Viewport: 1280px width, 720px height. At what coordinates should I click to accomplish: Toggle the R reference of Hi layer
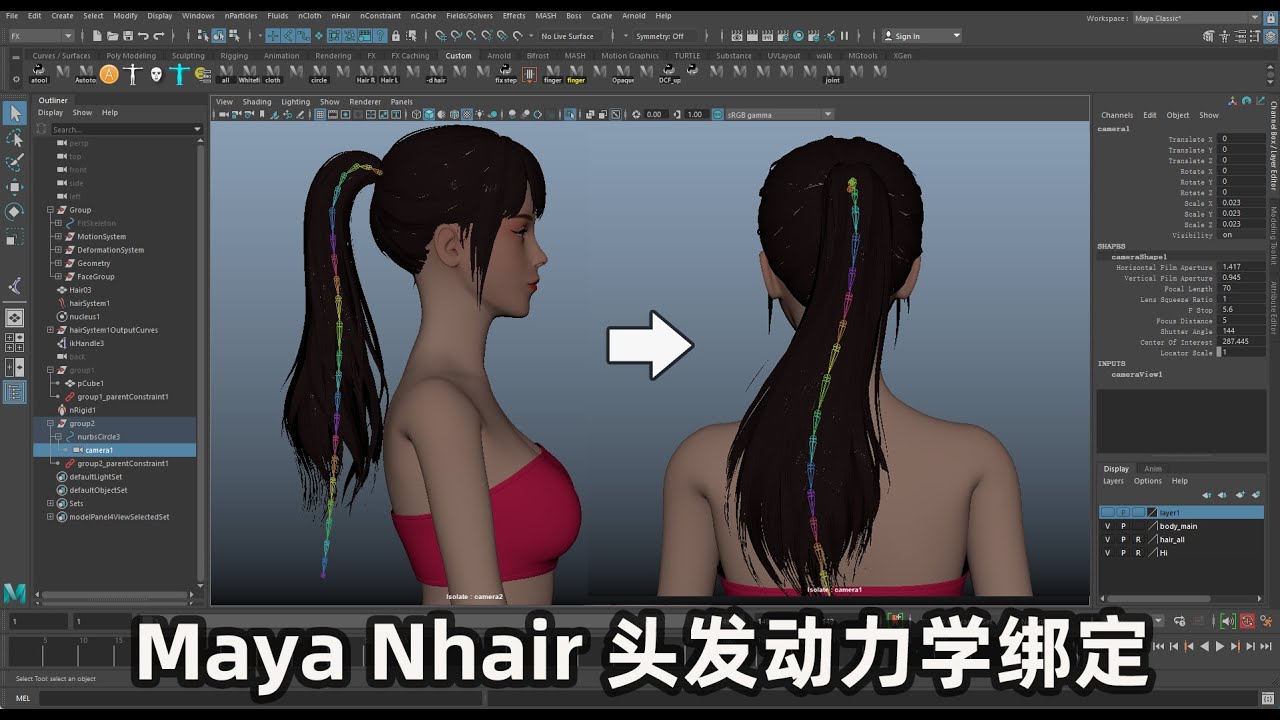tap(1138, 552)
